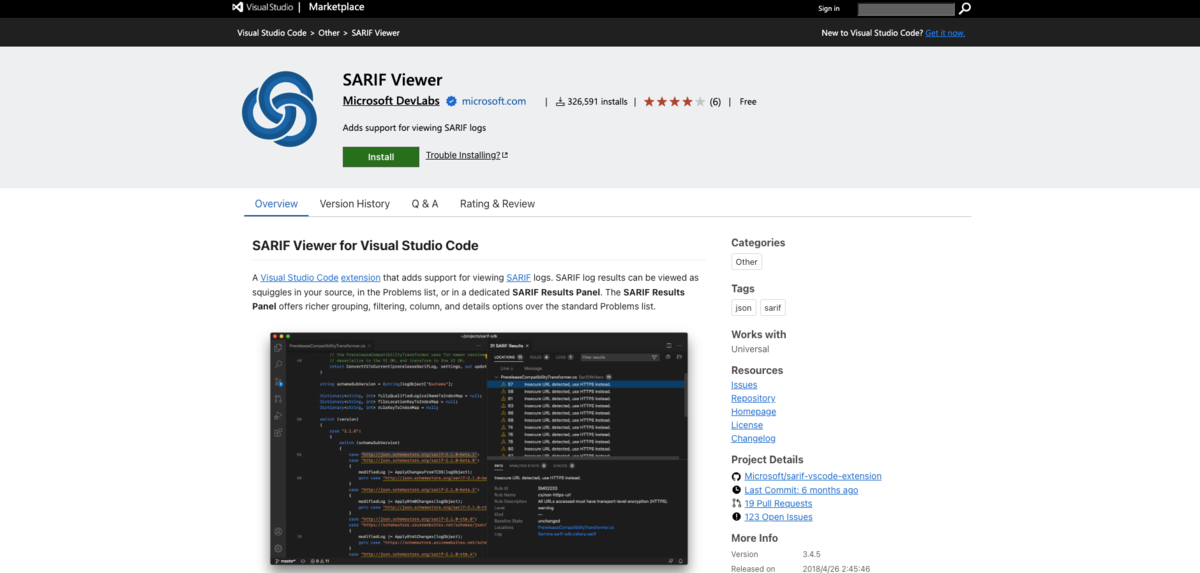Click the sarif tag
Screen dimensions: 1200x573
pos(773,308)
